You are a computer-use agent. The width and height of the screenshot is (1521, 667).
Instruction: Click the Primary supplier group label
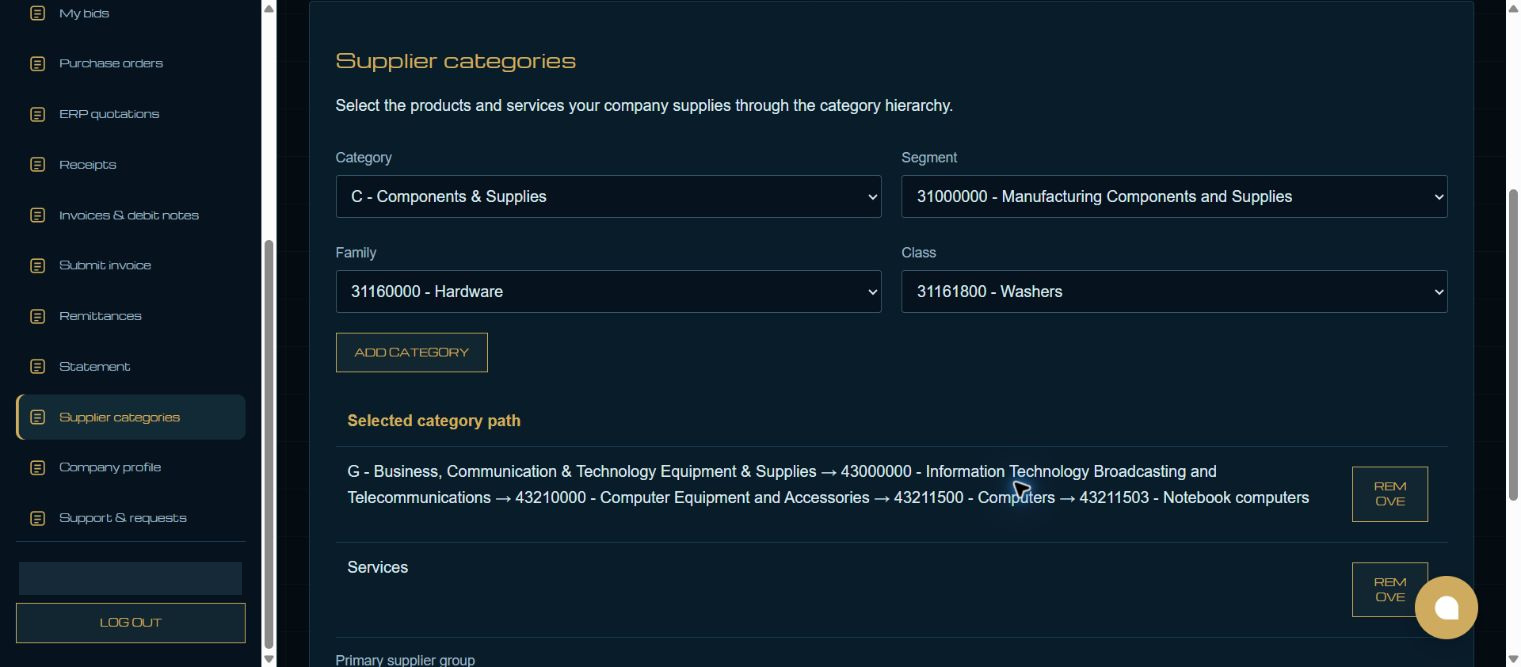(405, 660)
